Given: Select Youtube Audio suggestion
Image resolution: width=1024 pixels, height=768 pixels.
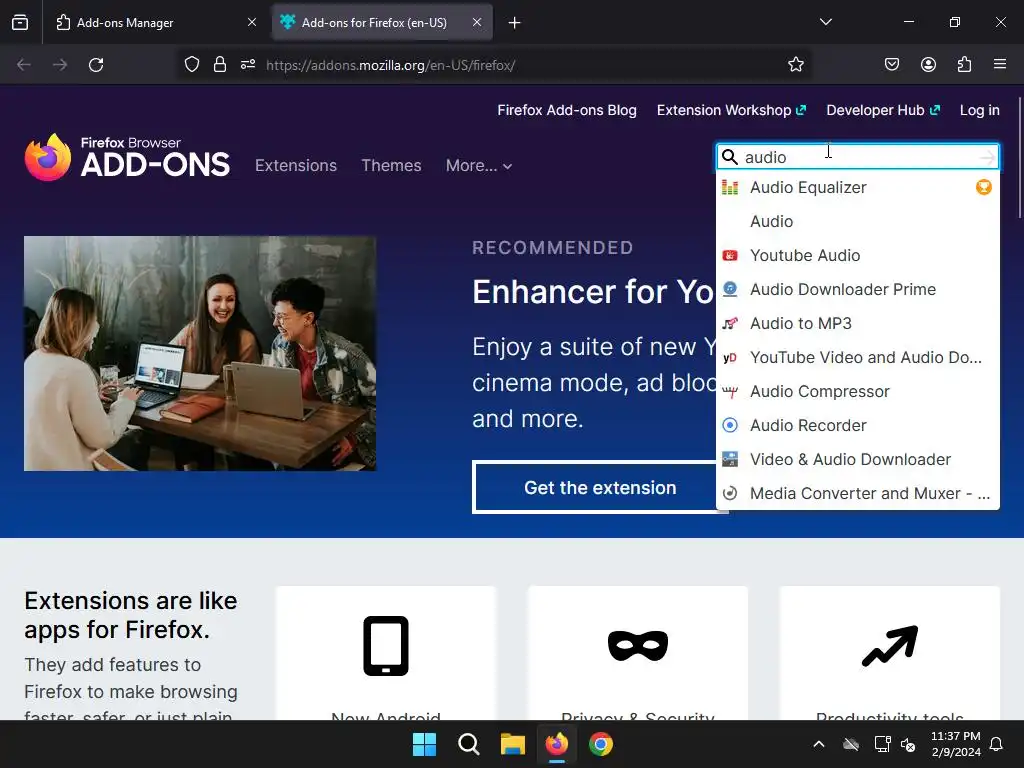Looking at the screenshot, I should tap(857, 255).
